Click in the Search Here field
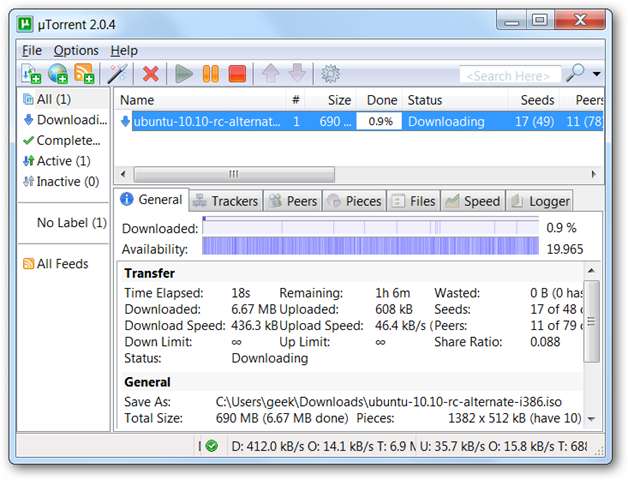 (x=509, y=75)
